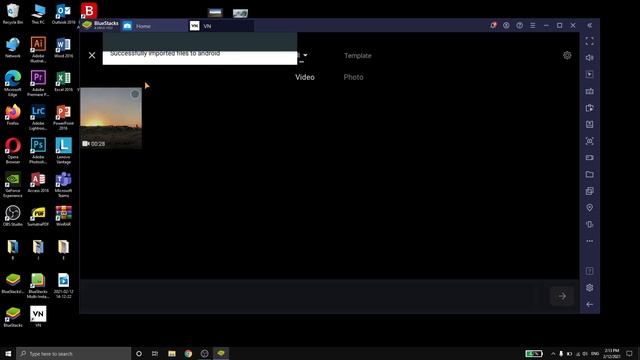Open OBS Studio from the taskbar
This screenshot has height=360, width=640.
click(x=204, y=353)
